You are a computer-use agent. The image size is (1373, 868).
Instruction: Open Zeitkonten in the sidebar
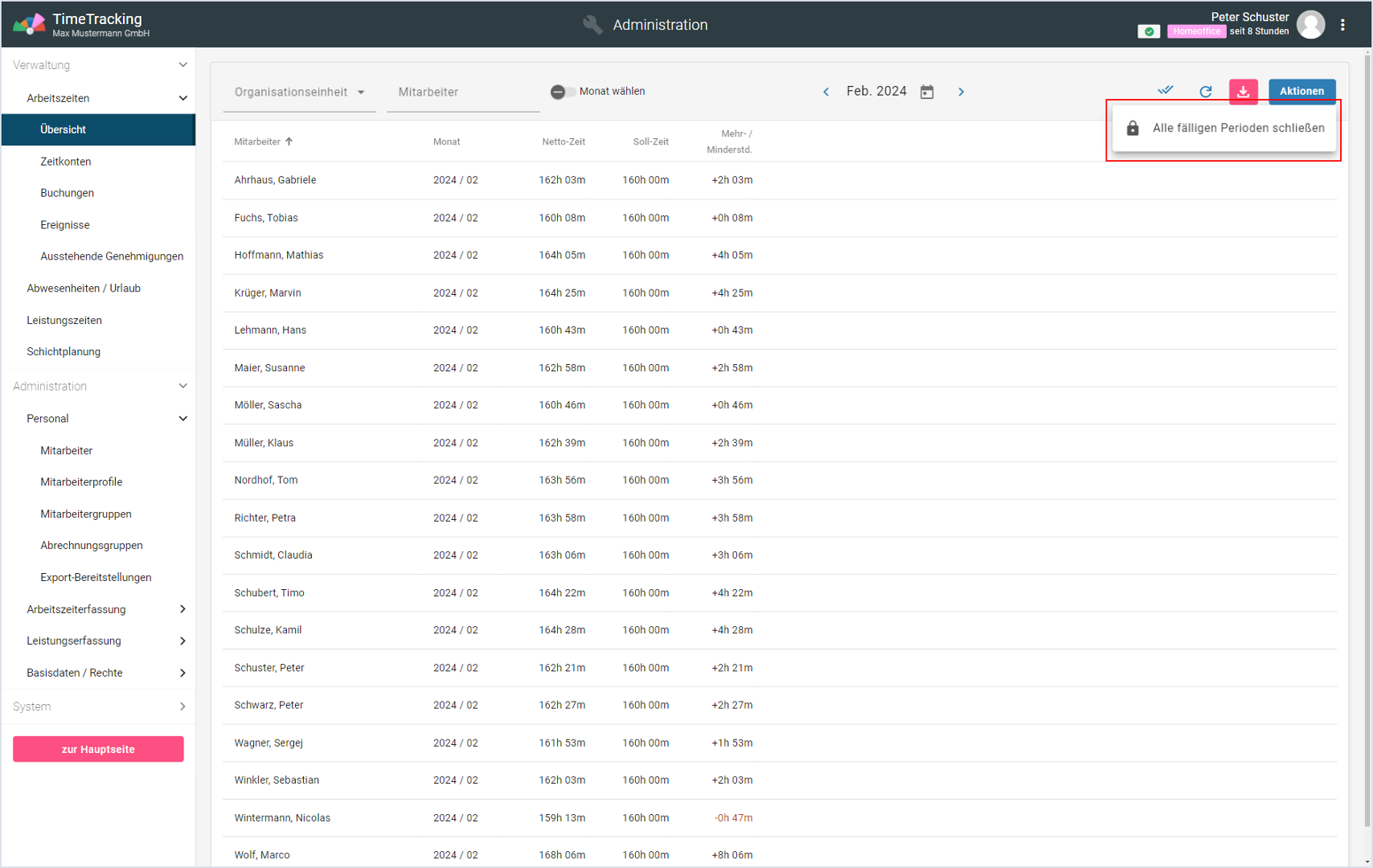(66, 162)
